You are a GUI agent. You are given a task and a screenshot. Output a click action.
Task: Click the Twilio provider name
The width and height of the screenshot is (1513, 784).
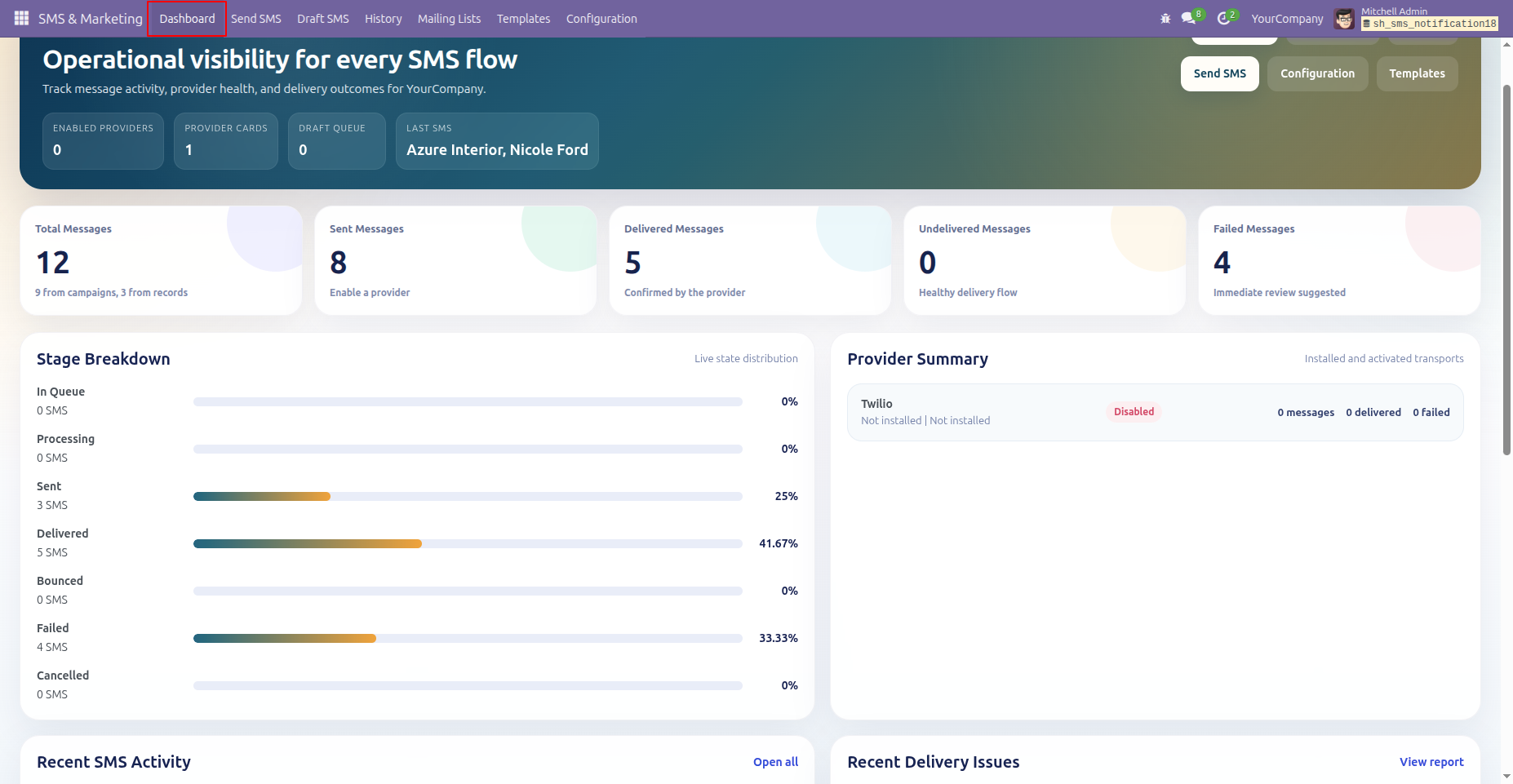pos(877,404)
